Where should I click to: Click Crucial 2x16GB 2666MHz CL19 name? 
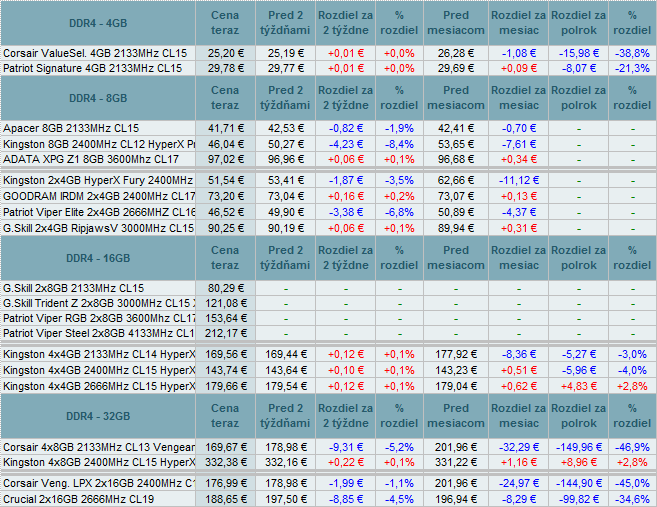pyautogui.click(x=78, y=499)
